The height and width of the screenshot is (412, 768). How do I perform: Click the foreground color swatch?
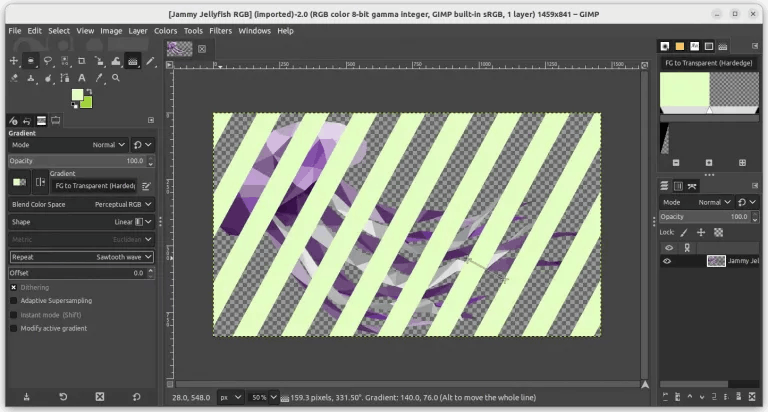point(77,94)
